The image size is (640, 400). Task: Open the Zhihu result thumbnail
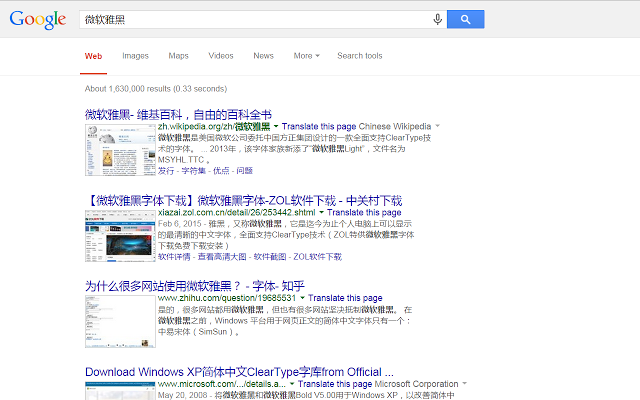tap(120, 322)
